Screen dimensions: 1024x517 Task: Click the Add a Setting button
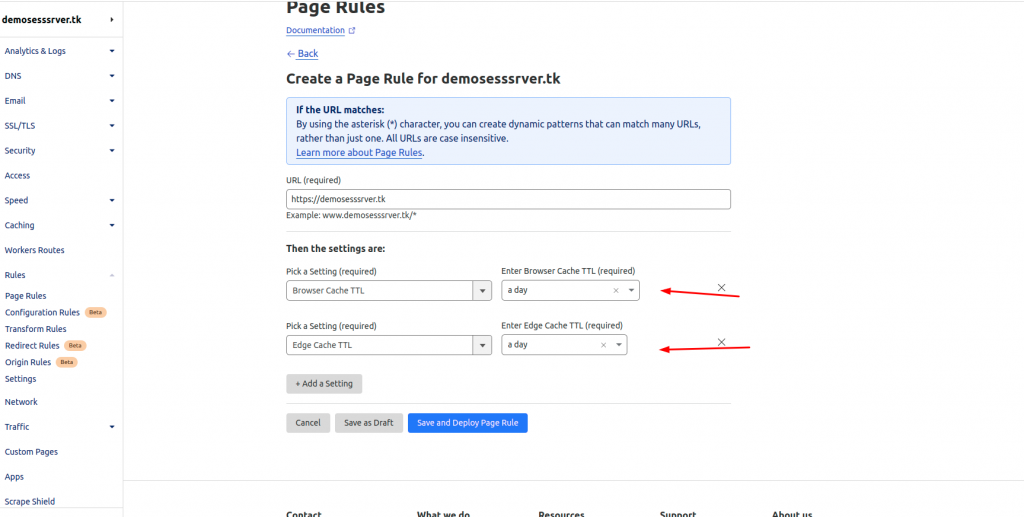[x=324, y=384]
